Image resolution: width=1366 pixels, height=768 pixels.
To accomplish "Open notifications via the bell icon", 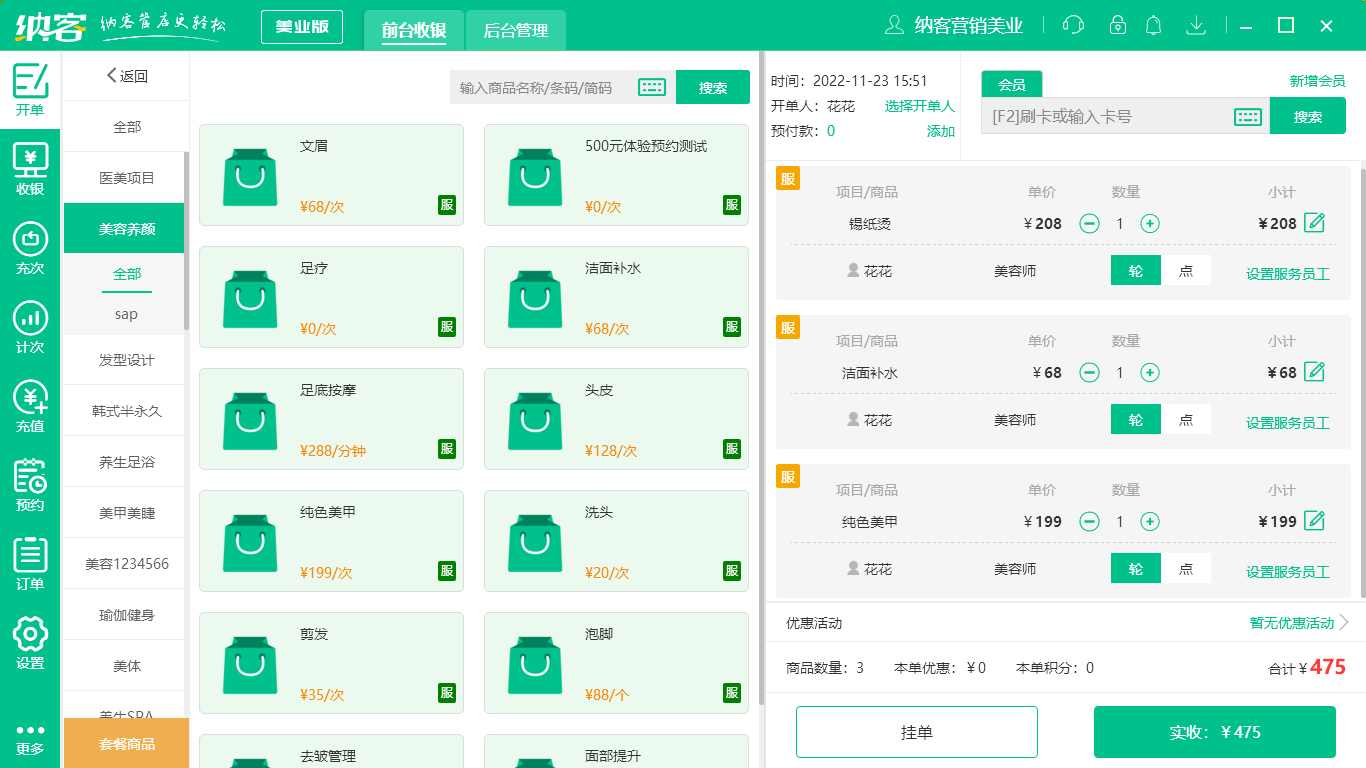I will [1153, 24].
